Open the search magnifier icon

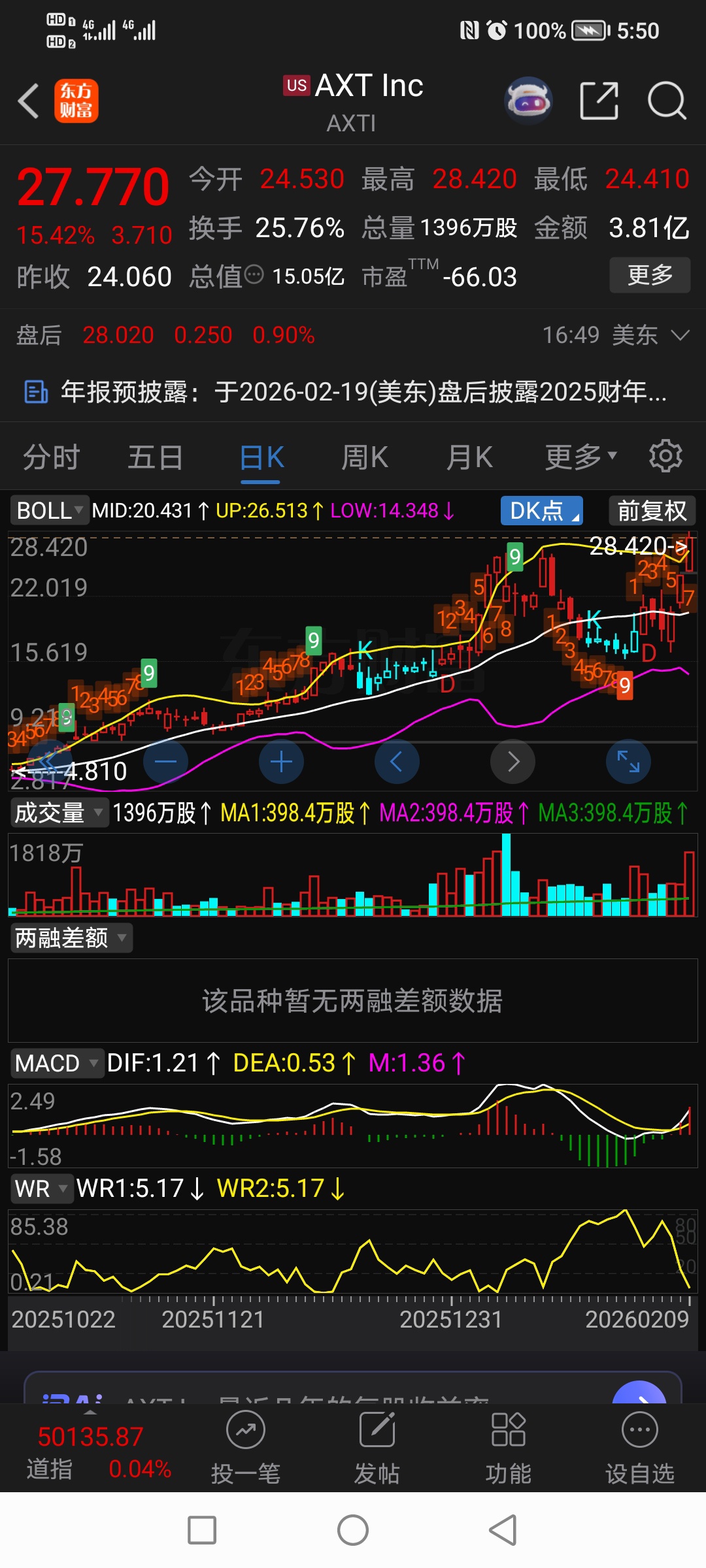point(667,101)
